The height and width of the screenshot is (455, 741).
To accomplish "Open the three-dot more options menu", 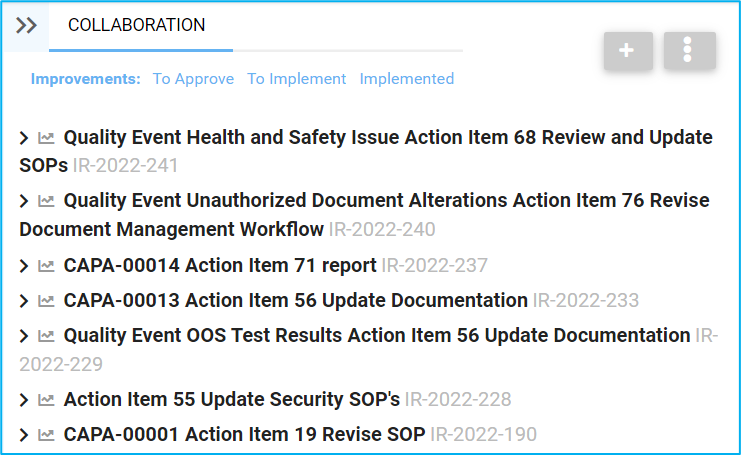I will coord(689,51).
